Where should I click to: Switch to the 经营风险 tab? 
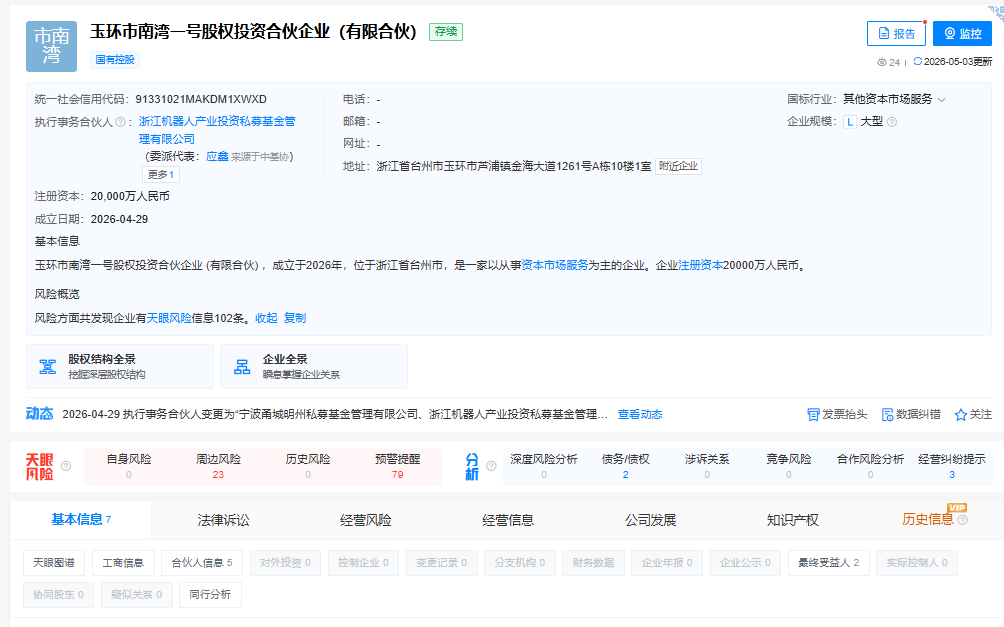[366, 520]
